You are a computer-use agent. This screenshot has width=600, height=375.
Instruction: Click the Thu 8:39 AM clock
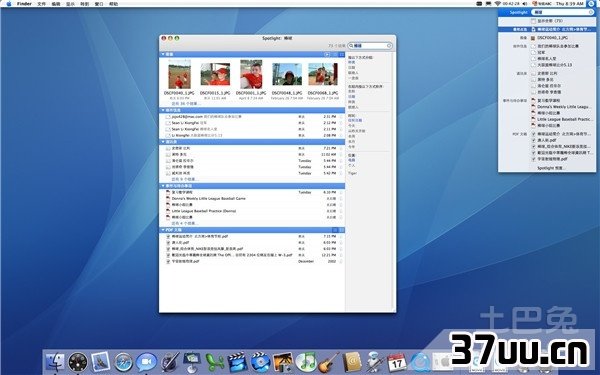[569, 4]
